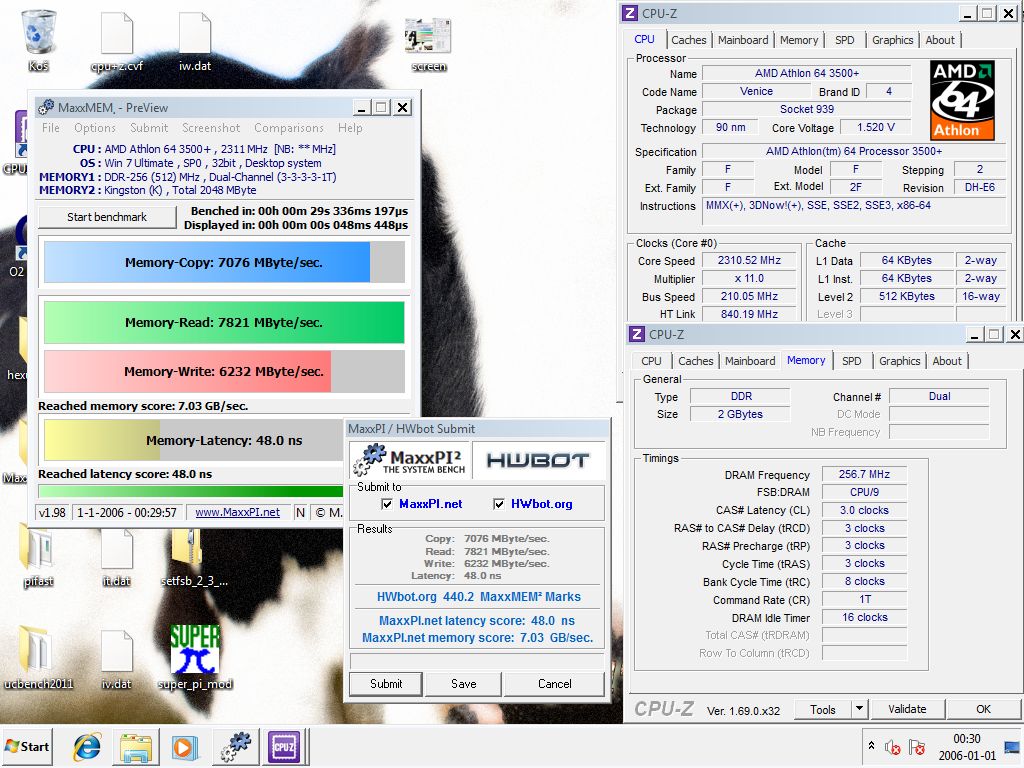Open MaxxMEM Help menu
This screenshot has height=768, width=1024.
[350, 128]
